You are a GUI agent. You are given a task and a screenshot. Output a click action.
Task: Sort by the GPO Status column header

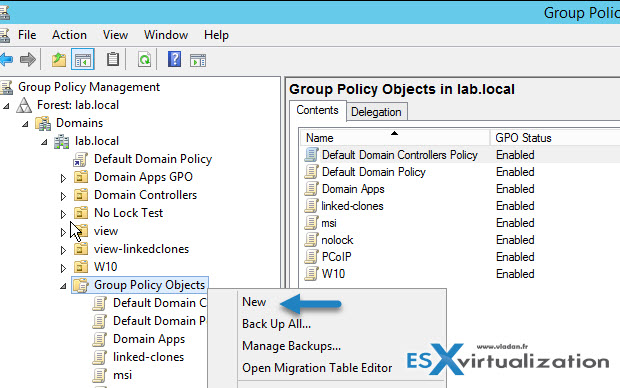point(523,138)
